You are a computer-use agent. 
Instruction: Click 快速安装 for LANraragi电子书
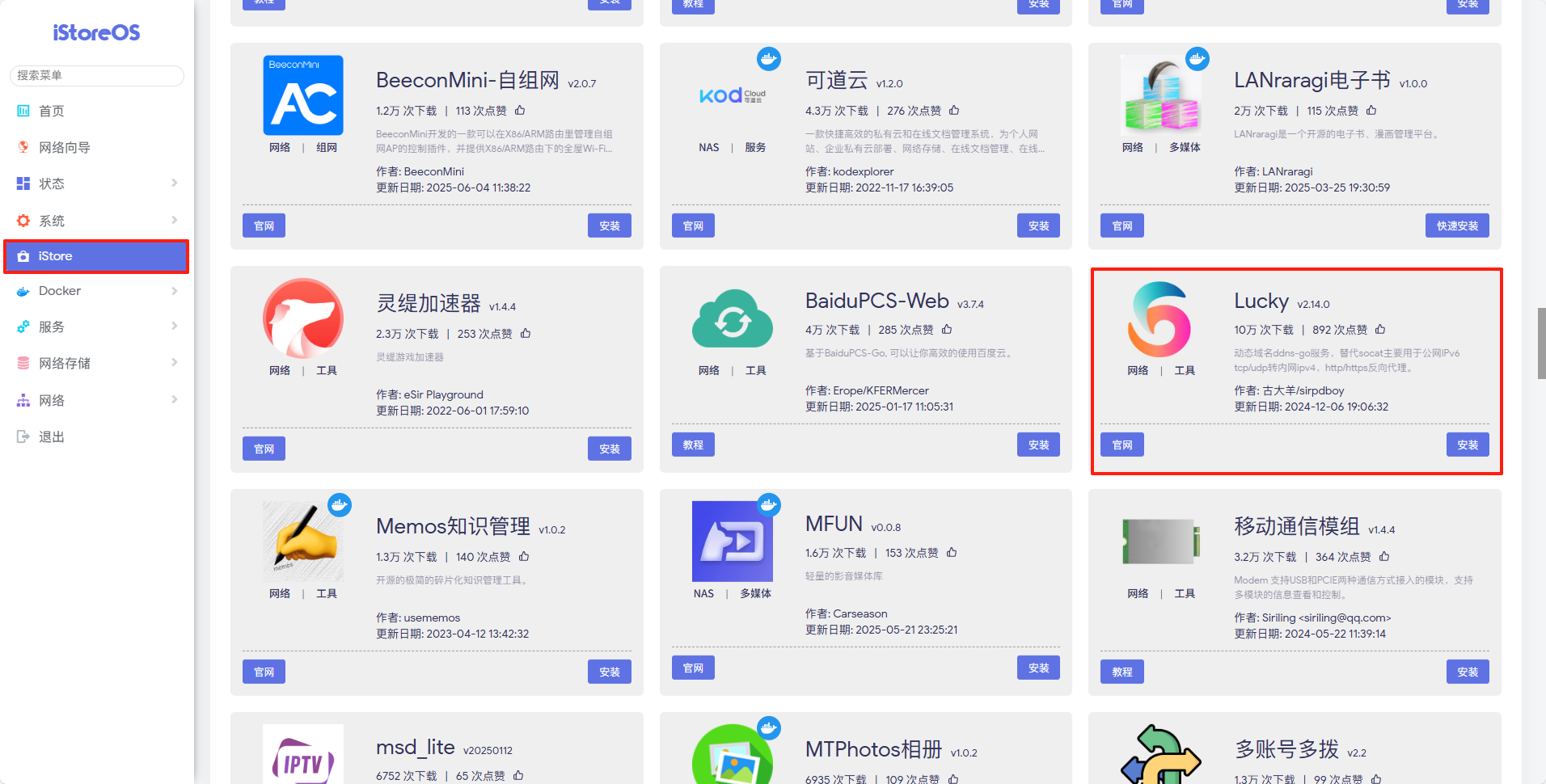[1457, 226]
